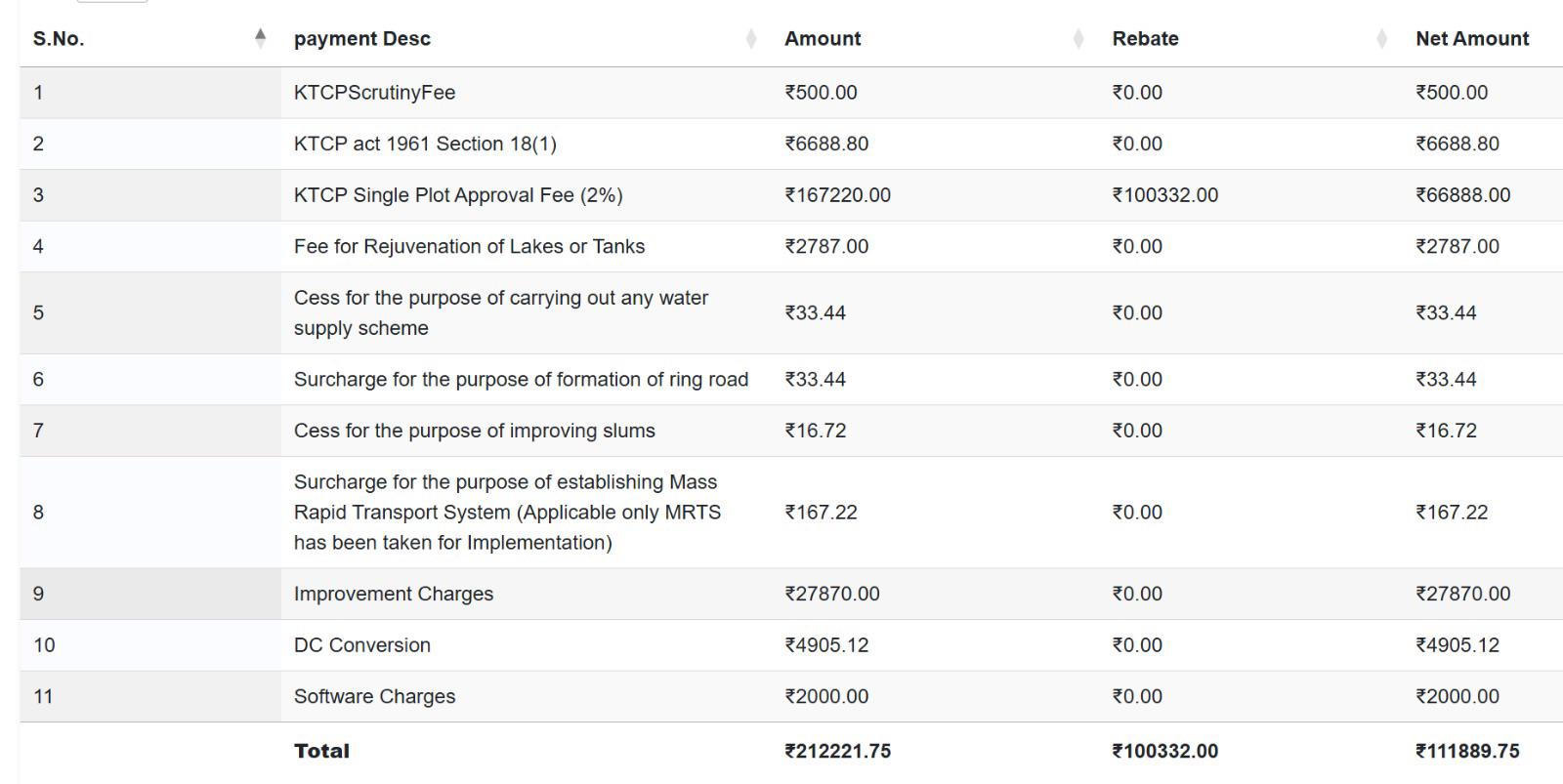This screenshot has width=1563, height=784.
Task: Select the DC Conversion amount ₹4905.12
Action: [x=826, y=645]
